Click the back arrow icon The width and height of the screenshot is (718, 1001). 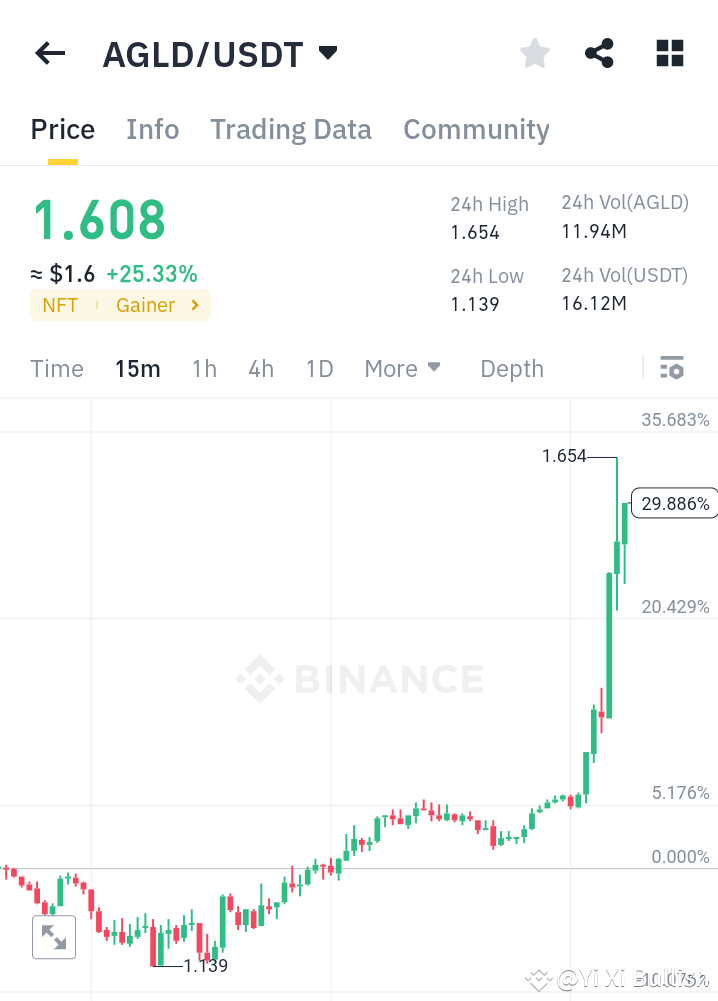(49, 53)
